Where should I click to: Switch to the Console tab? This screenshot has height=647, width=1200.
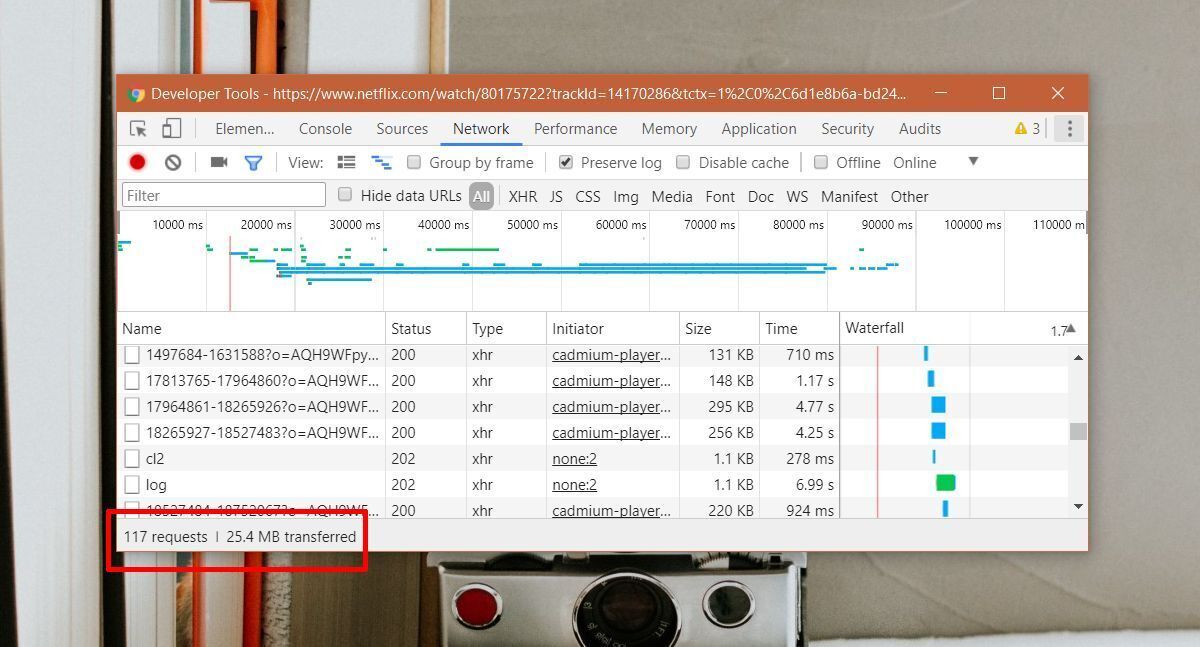pyautogui.click(x=325, y=129)
